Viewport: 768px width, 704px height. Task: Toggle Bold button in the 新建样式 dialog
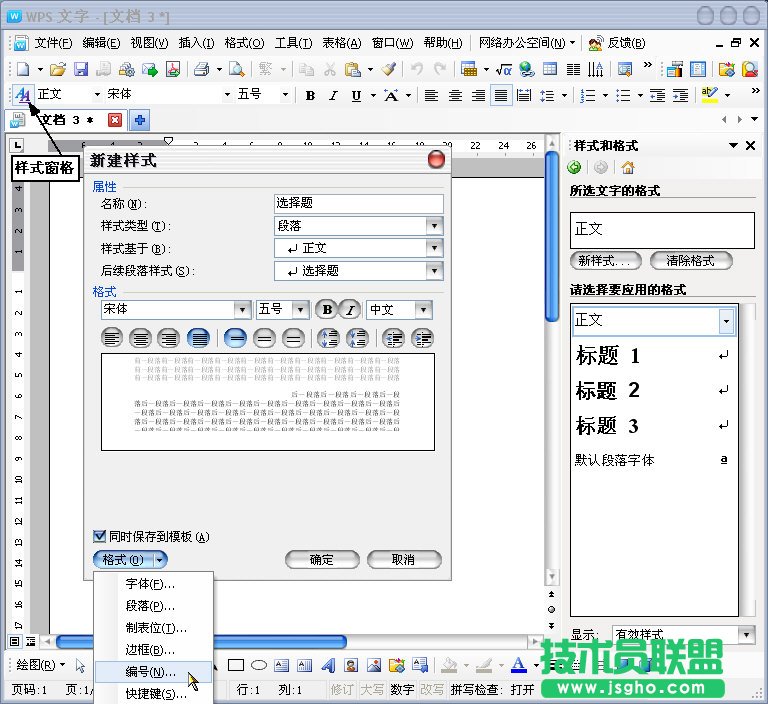click(x=327, y=310)
